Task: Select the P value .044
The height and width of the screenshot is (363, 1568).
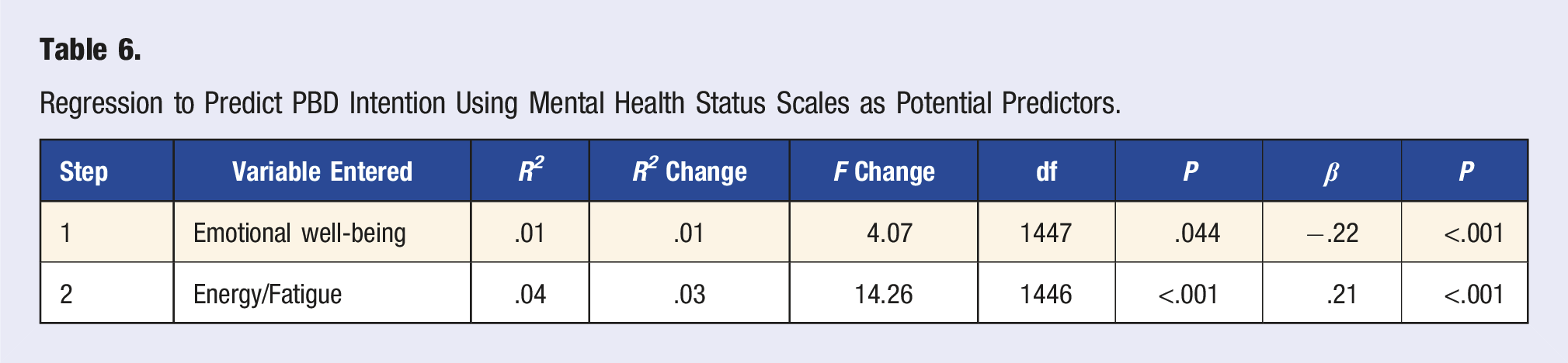Action: pyautogui.click(x=1198, y=233)
